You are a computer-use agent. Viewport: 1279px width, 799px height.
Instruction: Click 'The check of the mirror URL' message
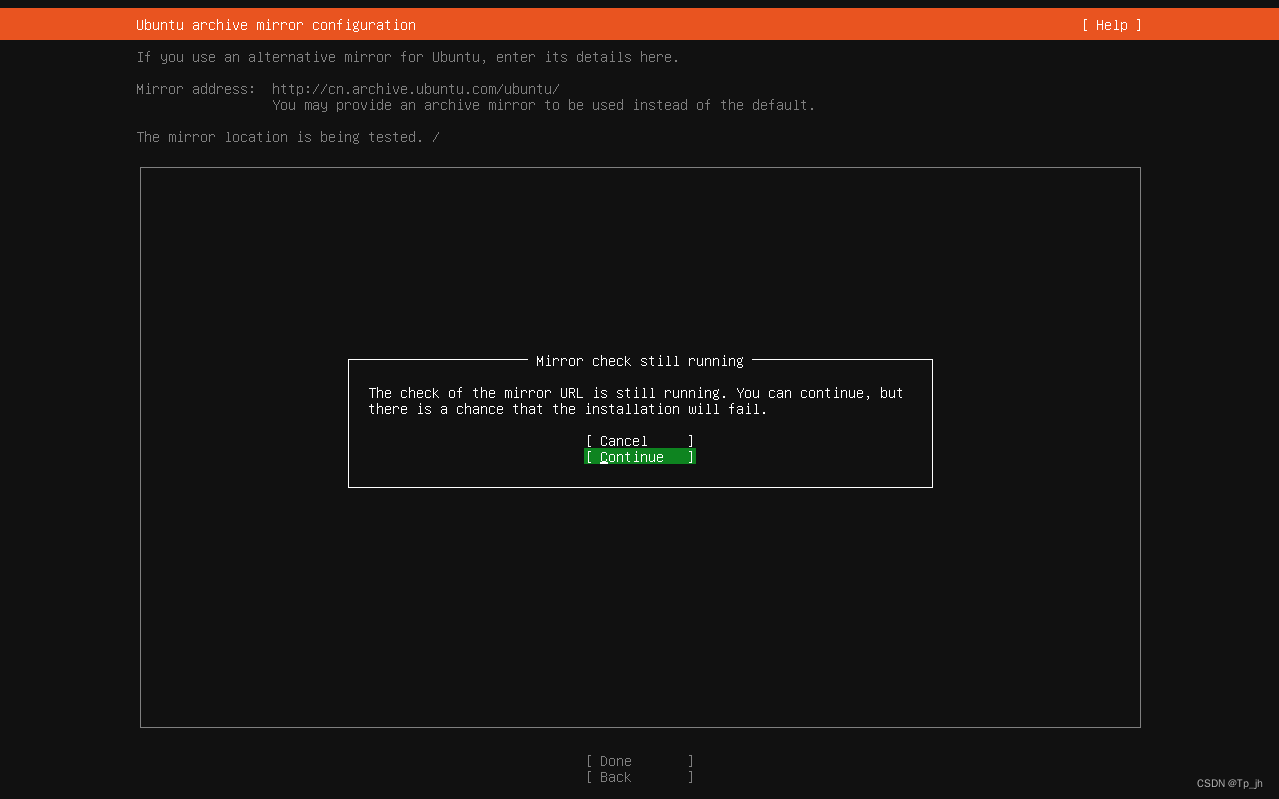[636, 401]
